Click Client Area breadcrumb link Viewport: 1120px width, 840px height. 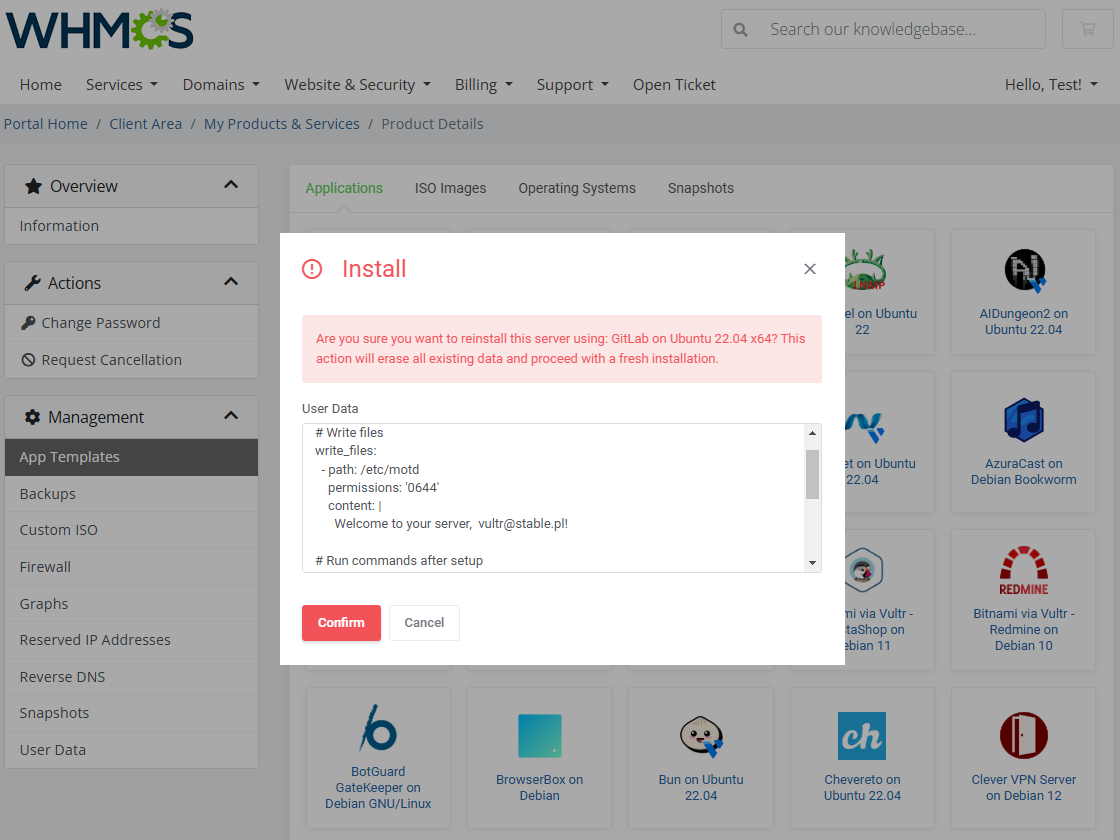[146, 124]
